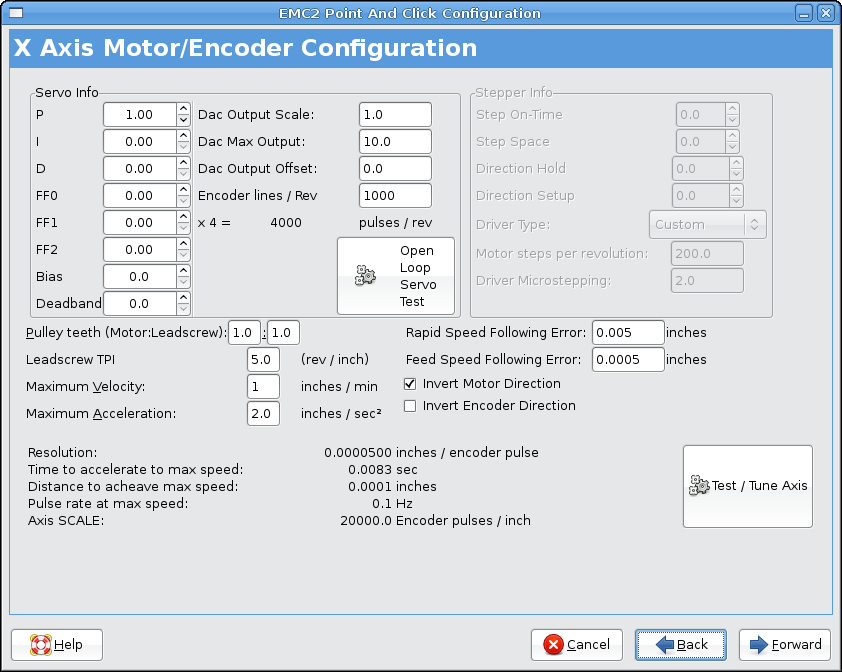Image resolution: width=842 pixels, height=672 pixels.
Task: Enable Invert Encoder Direction checkbox
Action: coord(410,406)
